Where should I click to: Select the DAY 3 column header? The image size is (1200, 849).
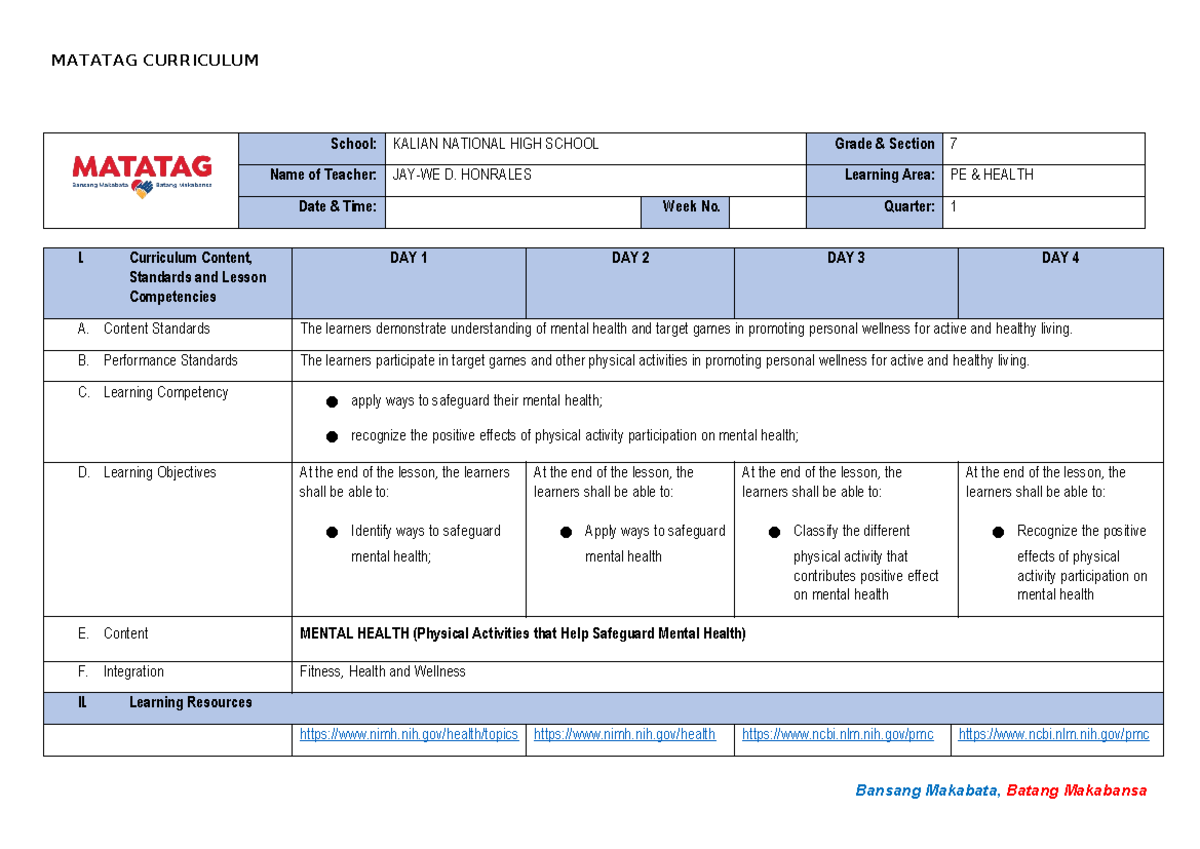click(845, 258)
